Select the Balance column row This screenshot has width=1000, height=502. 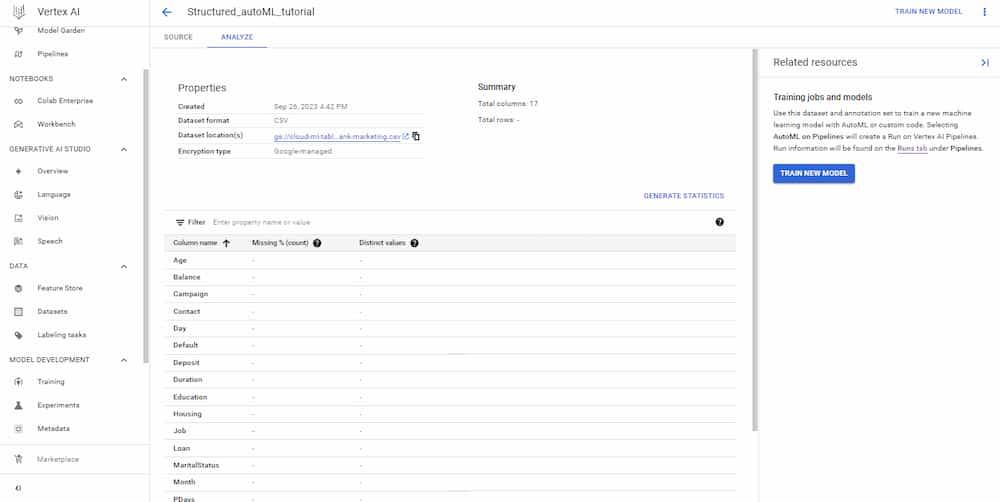pyautogui.click(x=450, y=277)
